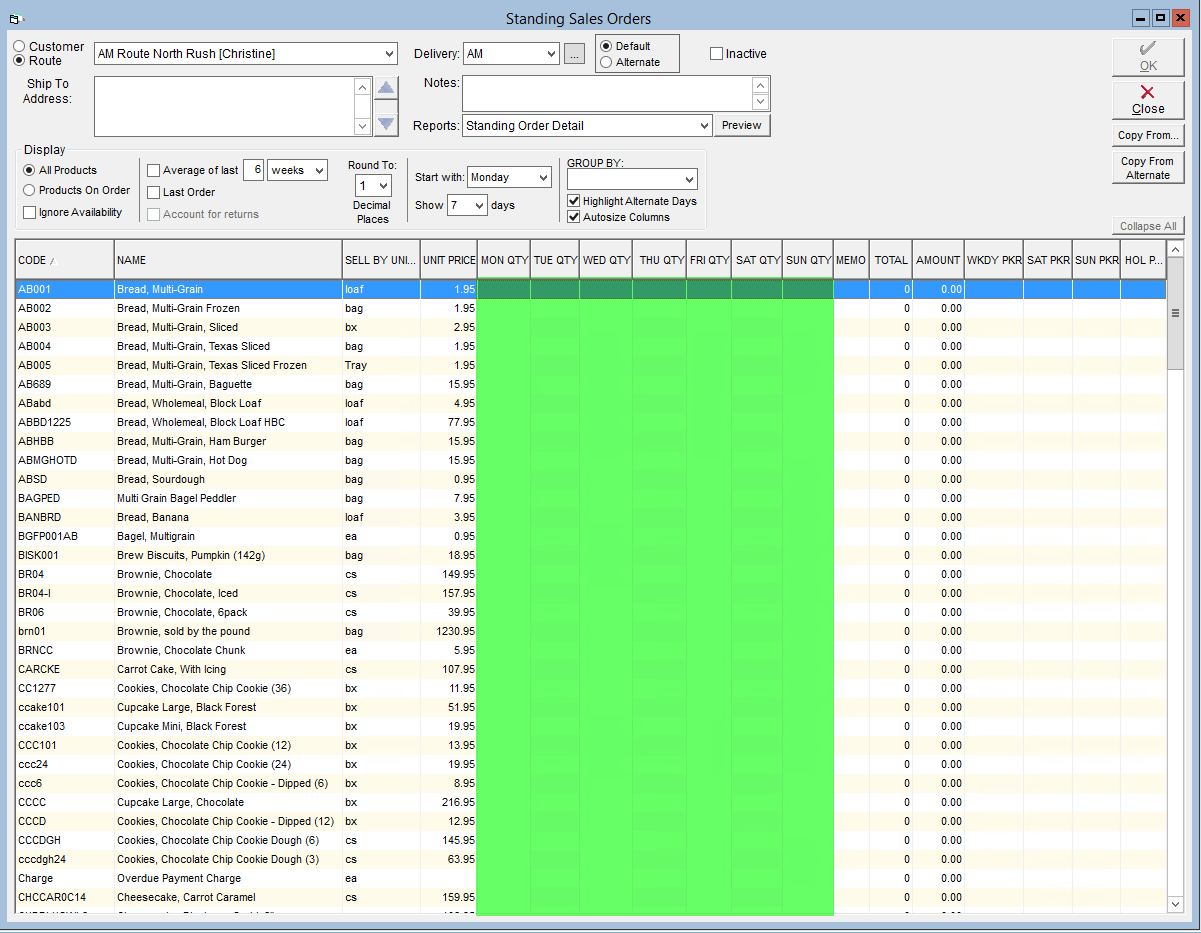
Task: Click the TOTAL column header
Action: [x=891, y=260]
